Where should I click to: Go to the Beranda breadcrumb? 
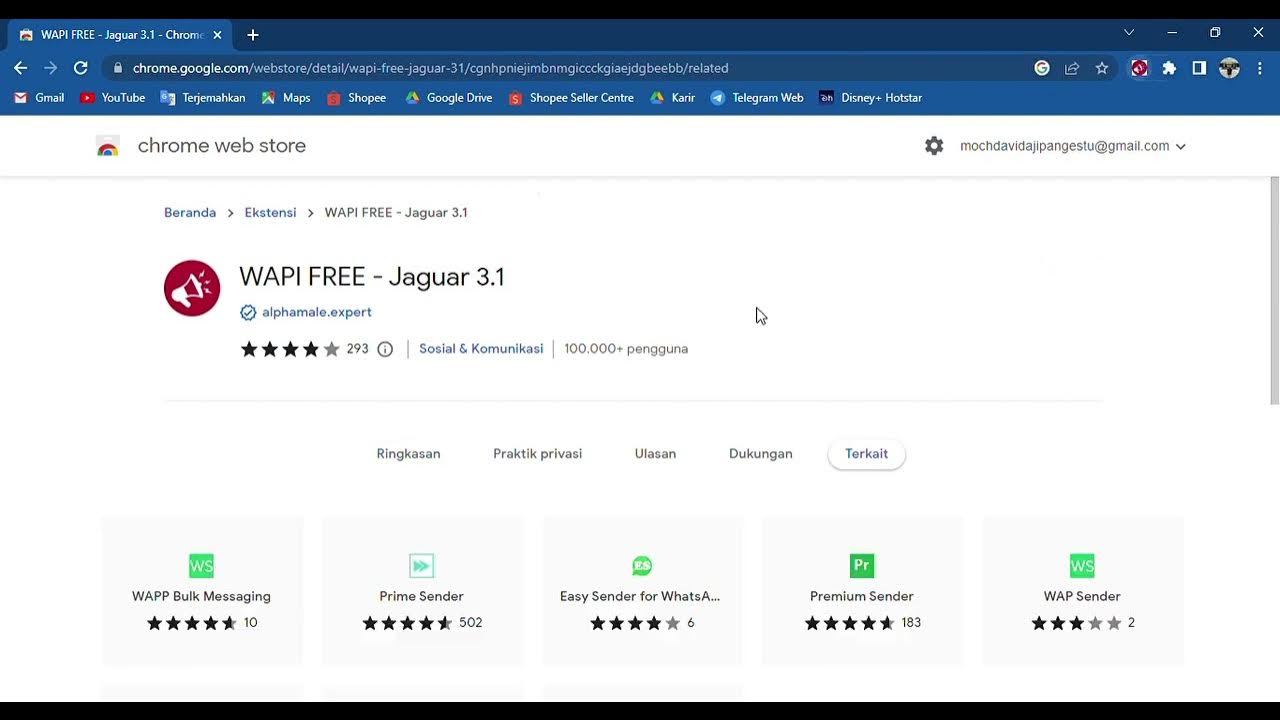[190, 213]
